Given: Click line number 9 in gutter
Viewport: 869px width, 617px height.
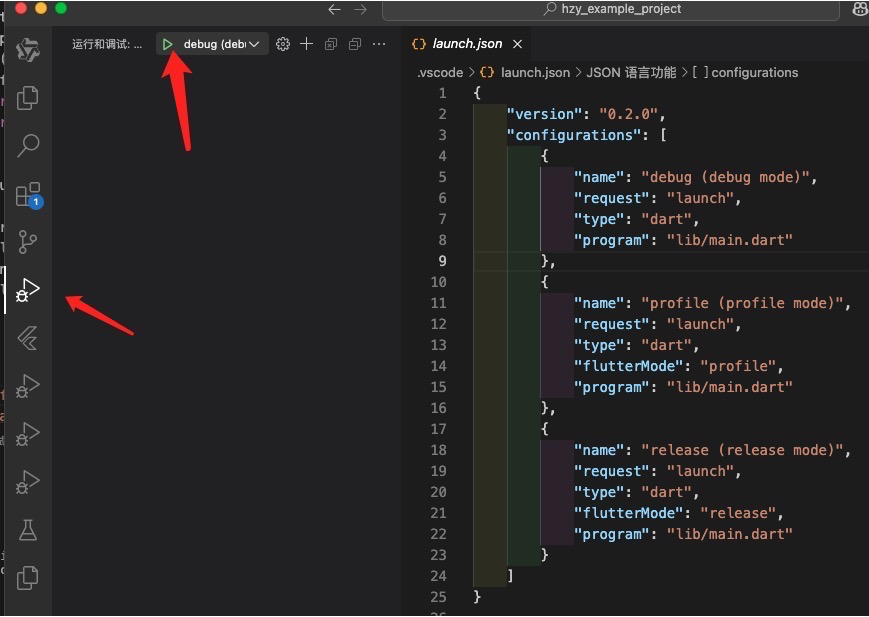Looking at the screenshot, I should 442,261.
